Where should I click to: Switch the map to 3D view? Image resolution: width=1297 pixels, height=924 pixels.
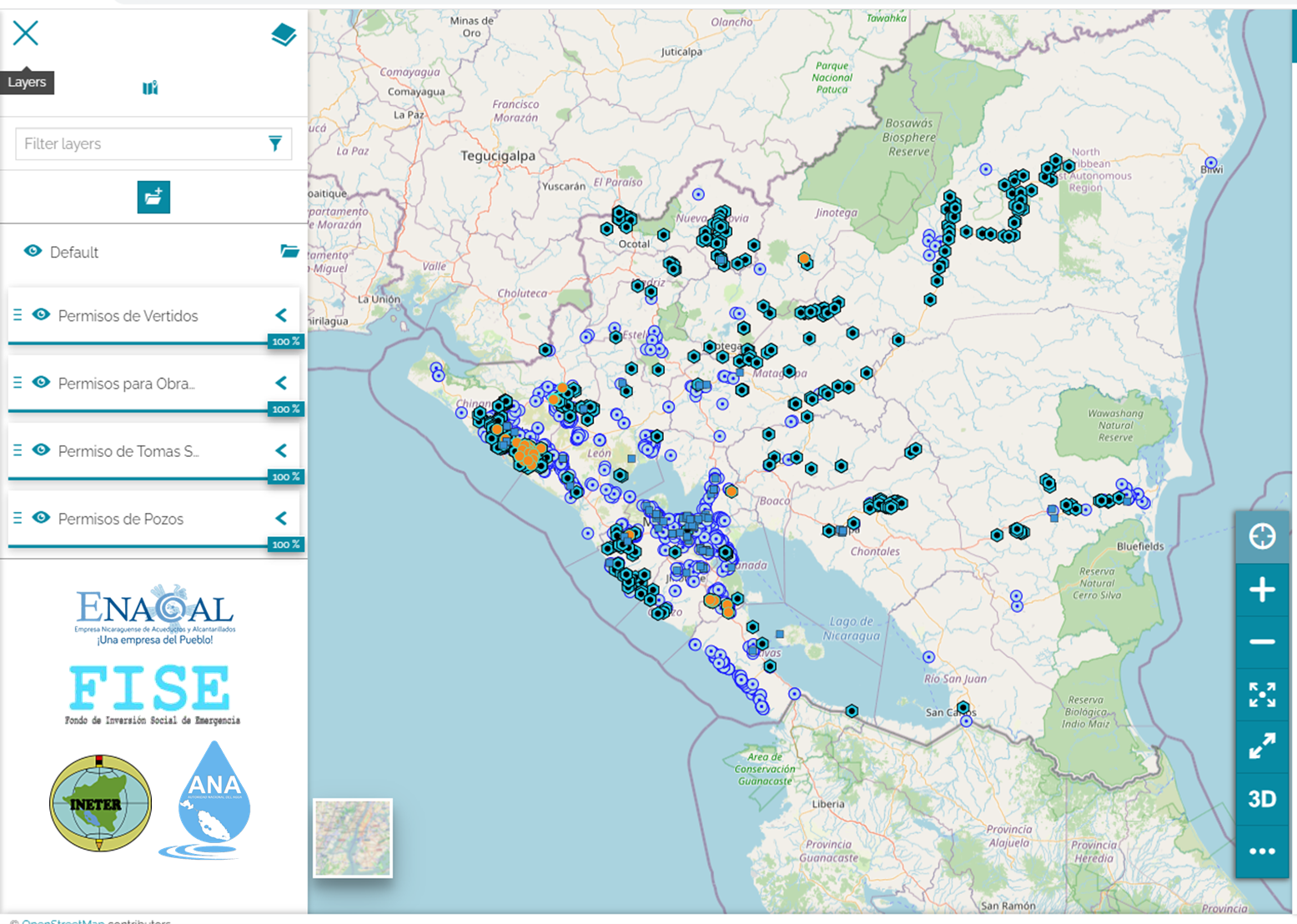[1261, 799]
